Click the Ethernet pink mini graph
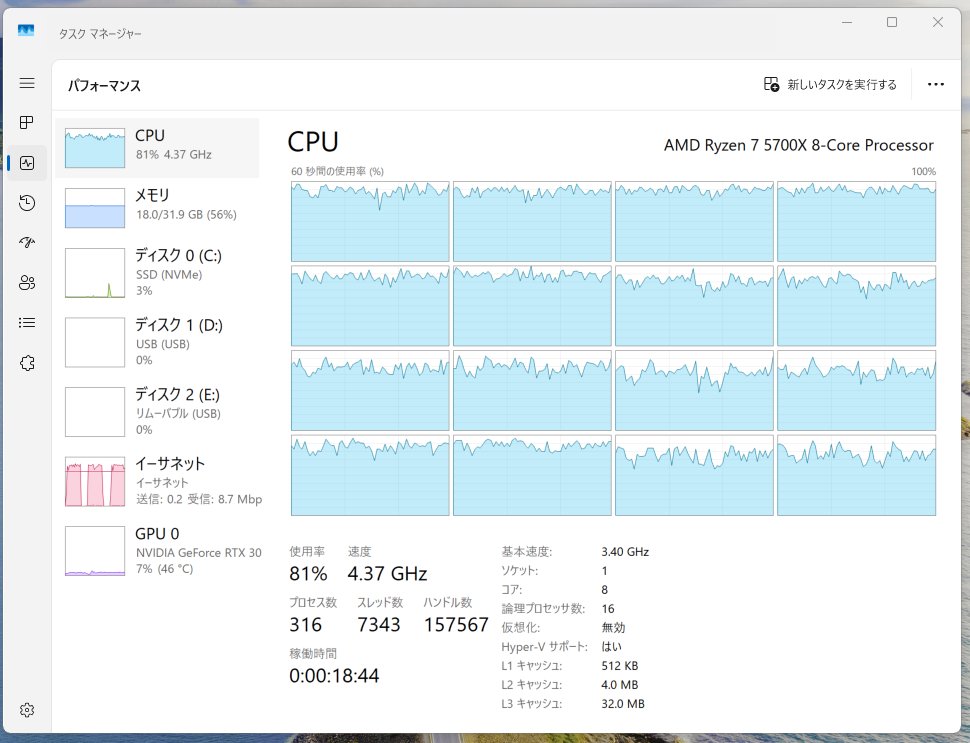This screenshot has height=743, width=970. pyautogui.click(x=95, y=481)
